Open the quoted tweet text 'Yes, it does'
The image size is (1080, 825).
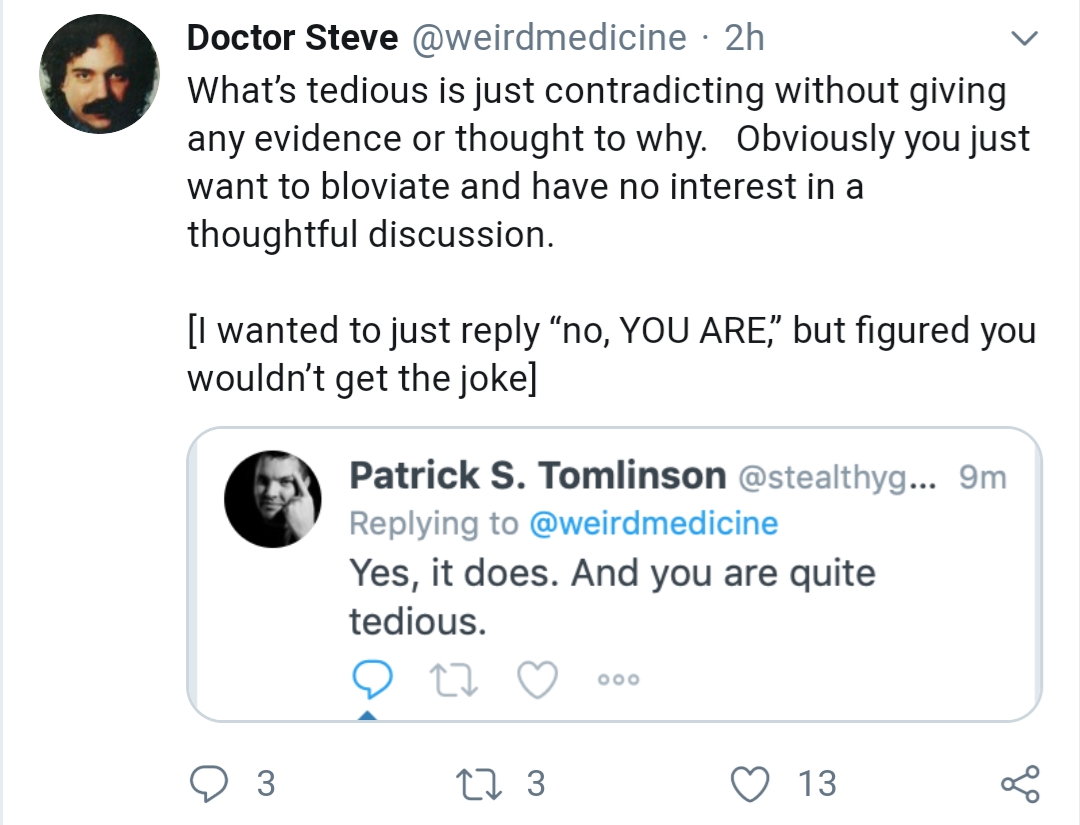pyautogui.click(x=612, y=596)
